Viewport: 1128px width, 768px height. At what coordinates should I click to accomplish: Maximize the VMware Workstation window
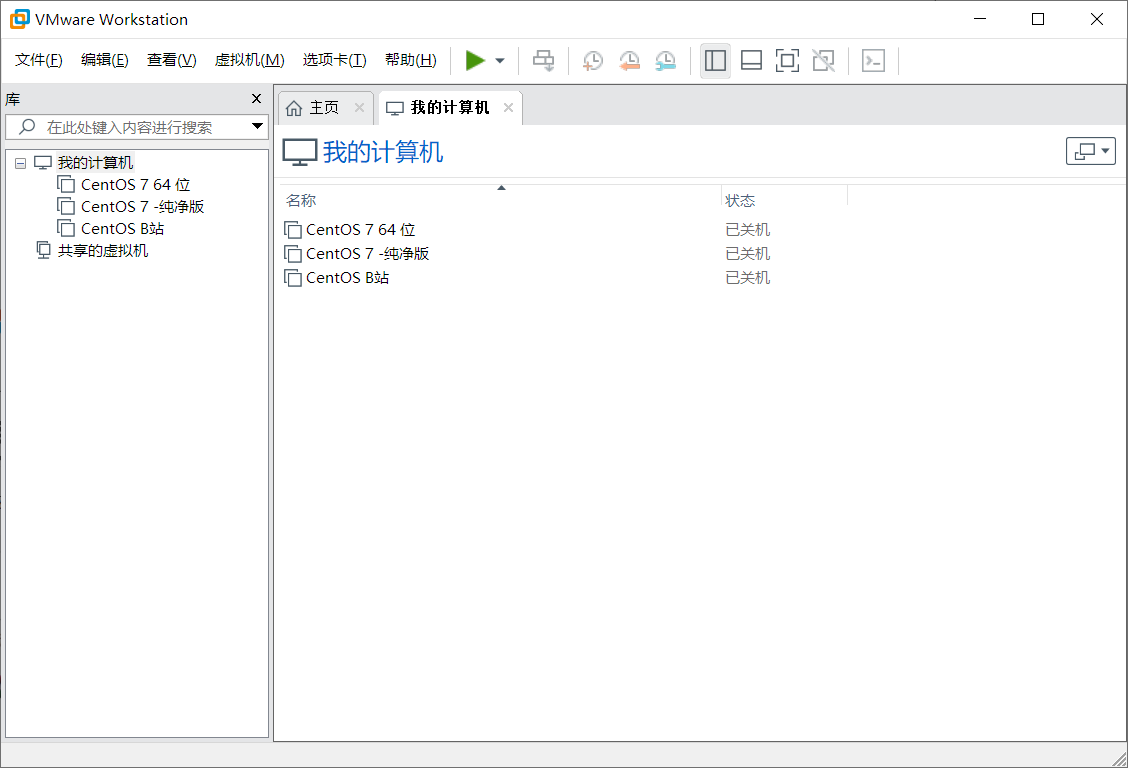[1037, 19]
